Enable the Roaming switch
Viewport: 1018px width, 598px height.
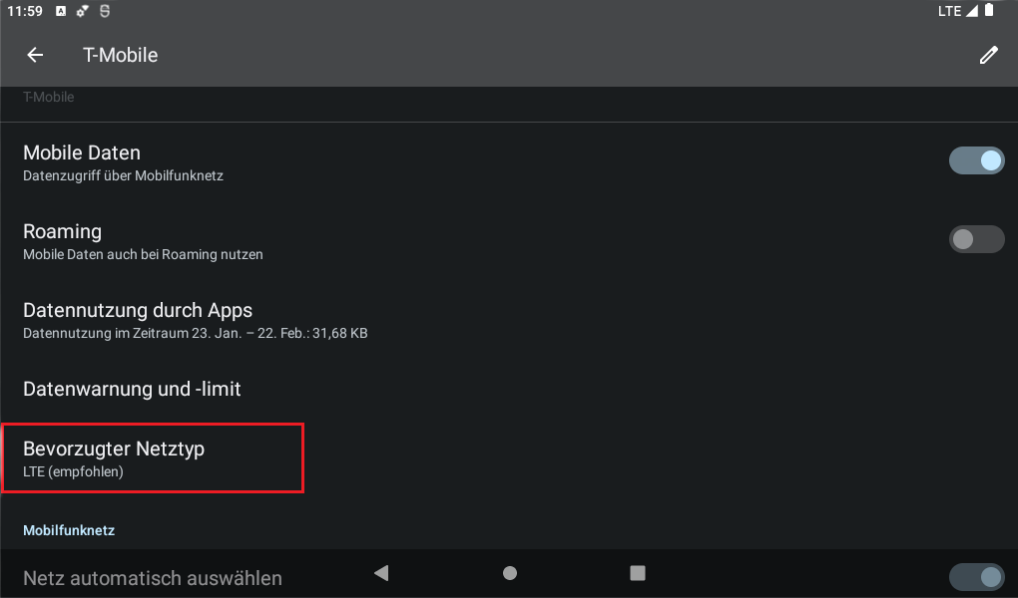976,239
